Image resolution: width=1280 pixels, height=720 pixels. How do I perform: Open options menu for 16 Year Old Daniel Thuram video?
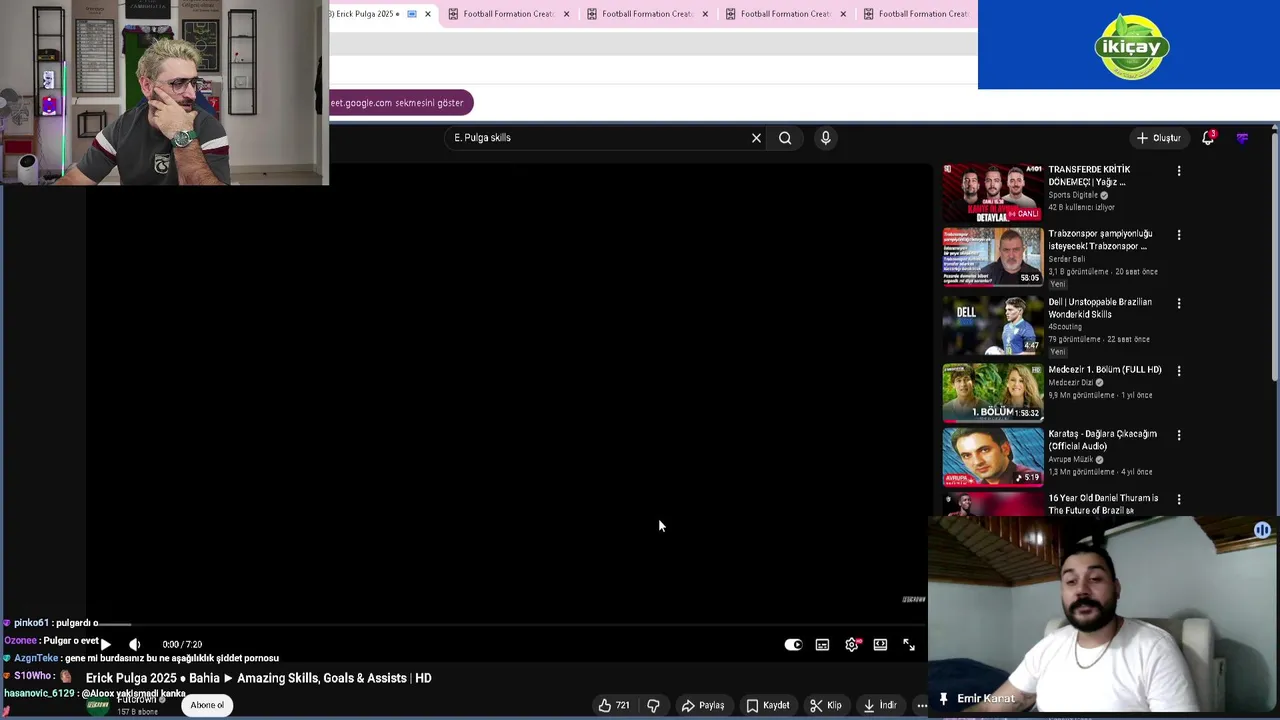[1179, 499]
